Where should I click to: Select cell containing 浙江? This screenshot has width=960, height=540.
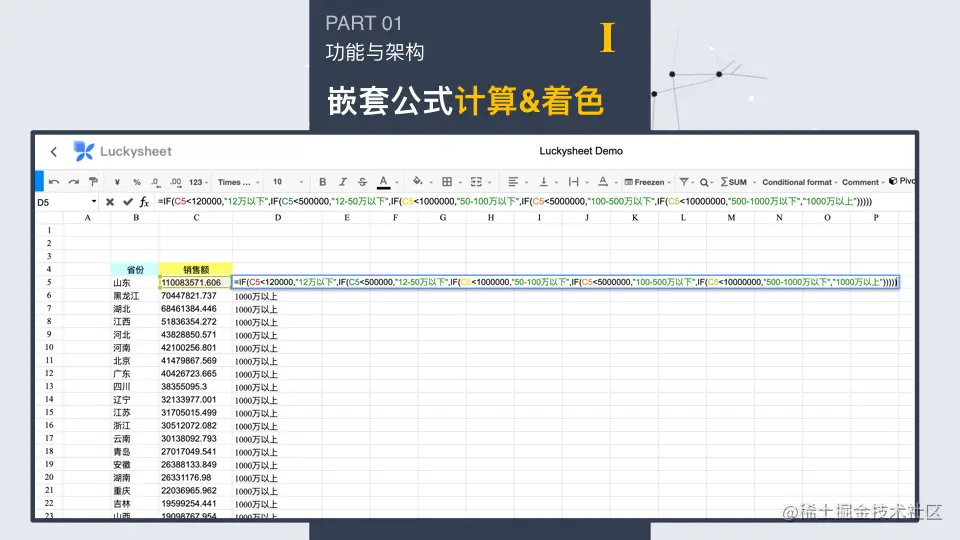135,426
